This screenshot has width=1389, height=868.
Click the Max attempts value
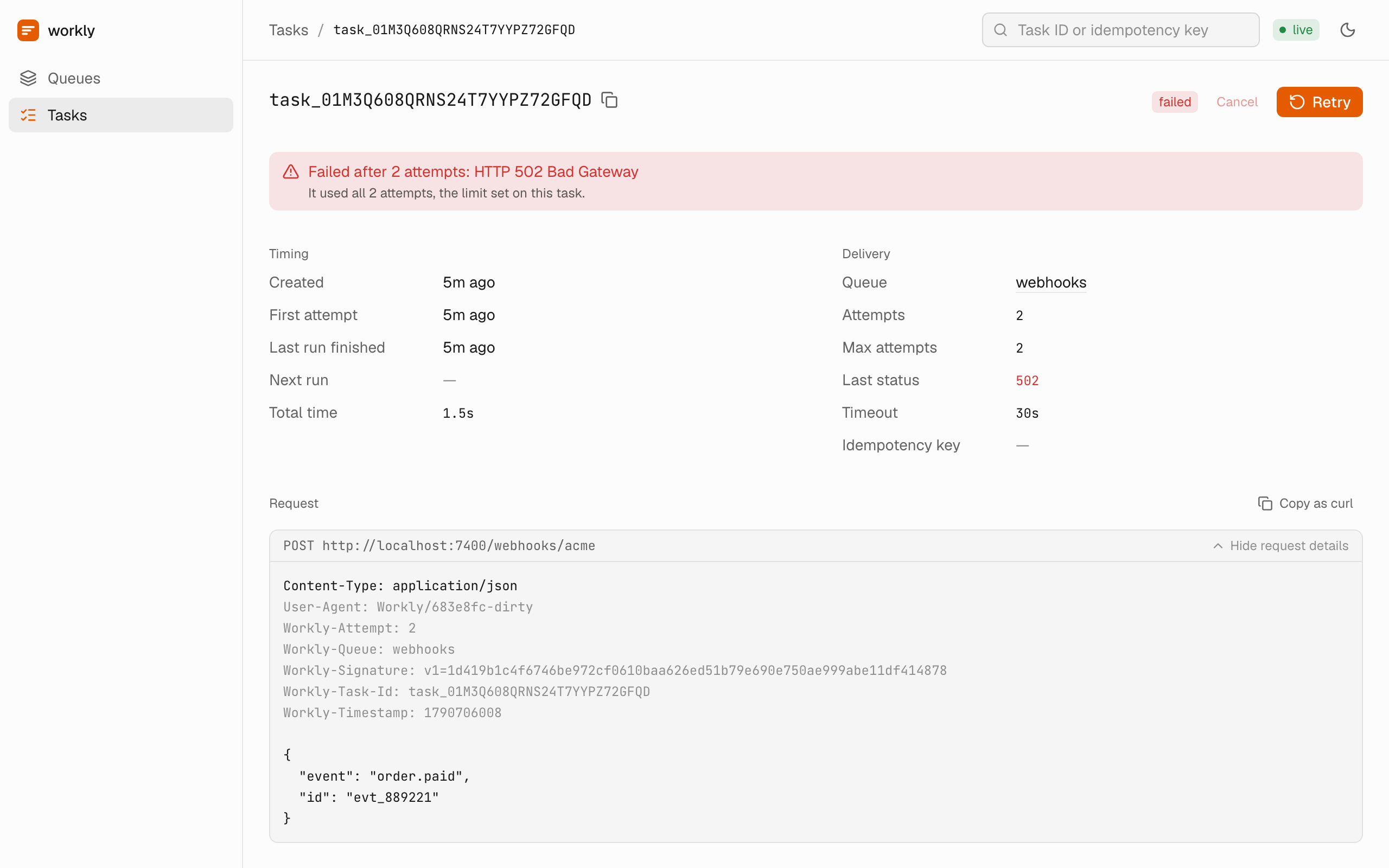point(1020,348)
